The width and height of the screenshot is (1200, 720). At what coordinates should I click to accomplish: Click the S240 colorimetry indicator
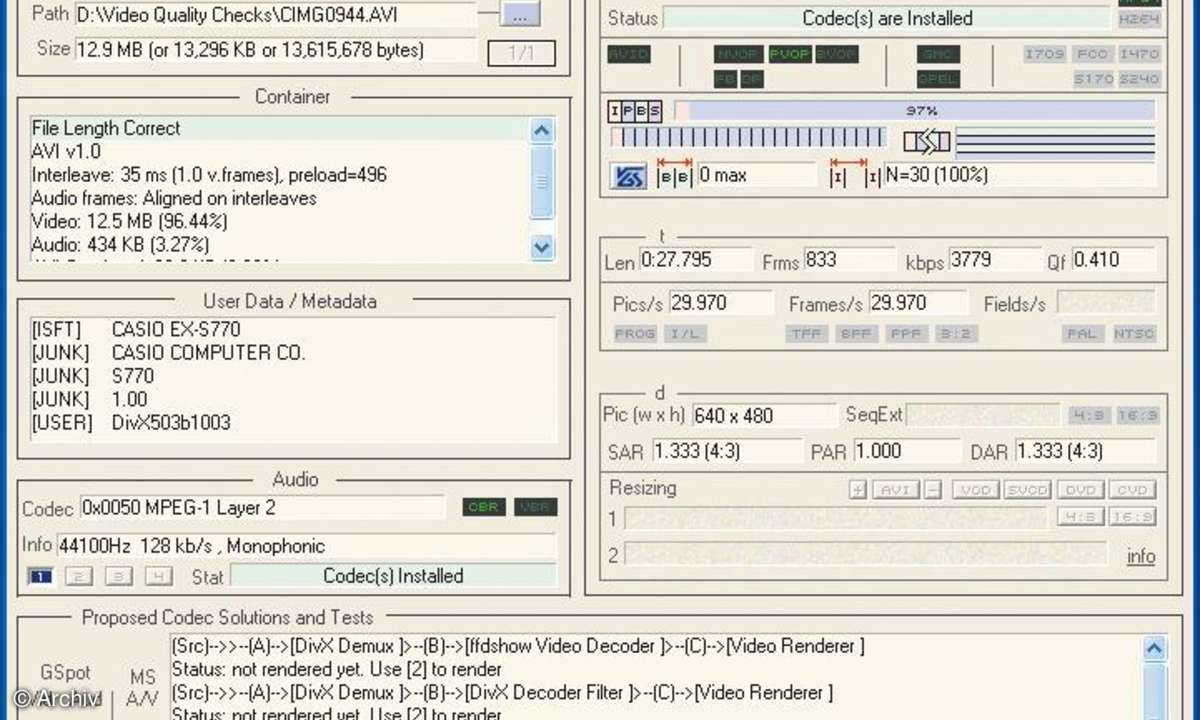[1139, 78]
